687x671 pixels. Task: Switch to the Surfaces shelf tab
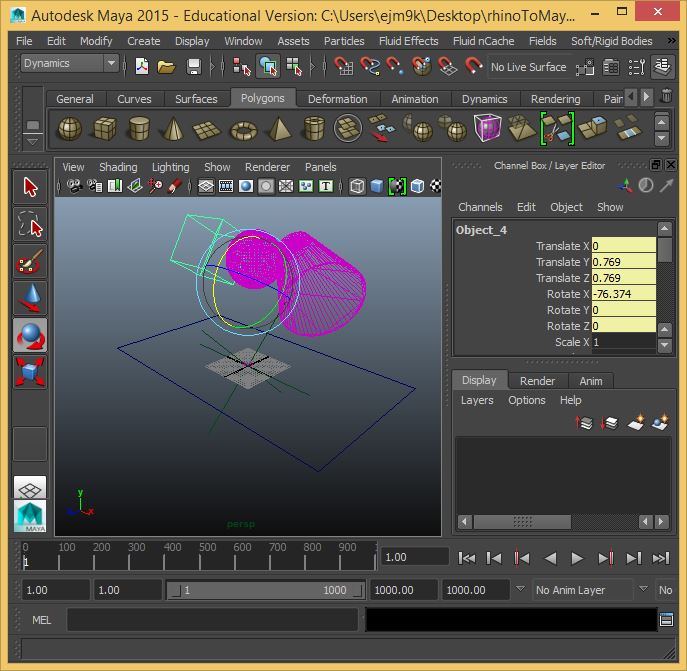(x=196, y=99)
